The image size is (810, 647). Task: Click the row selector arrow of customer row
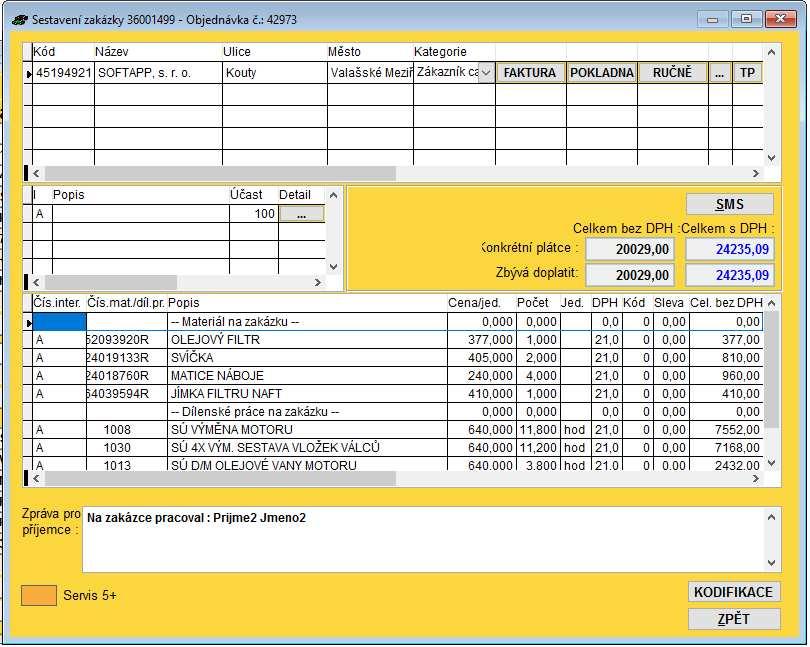[28, 74]
